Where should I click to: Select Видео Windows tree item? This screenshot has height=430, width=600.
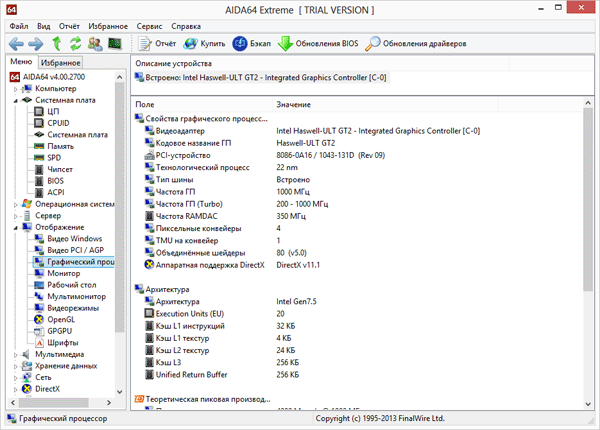point(68,239)
